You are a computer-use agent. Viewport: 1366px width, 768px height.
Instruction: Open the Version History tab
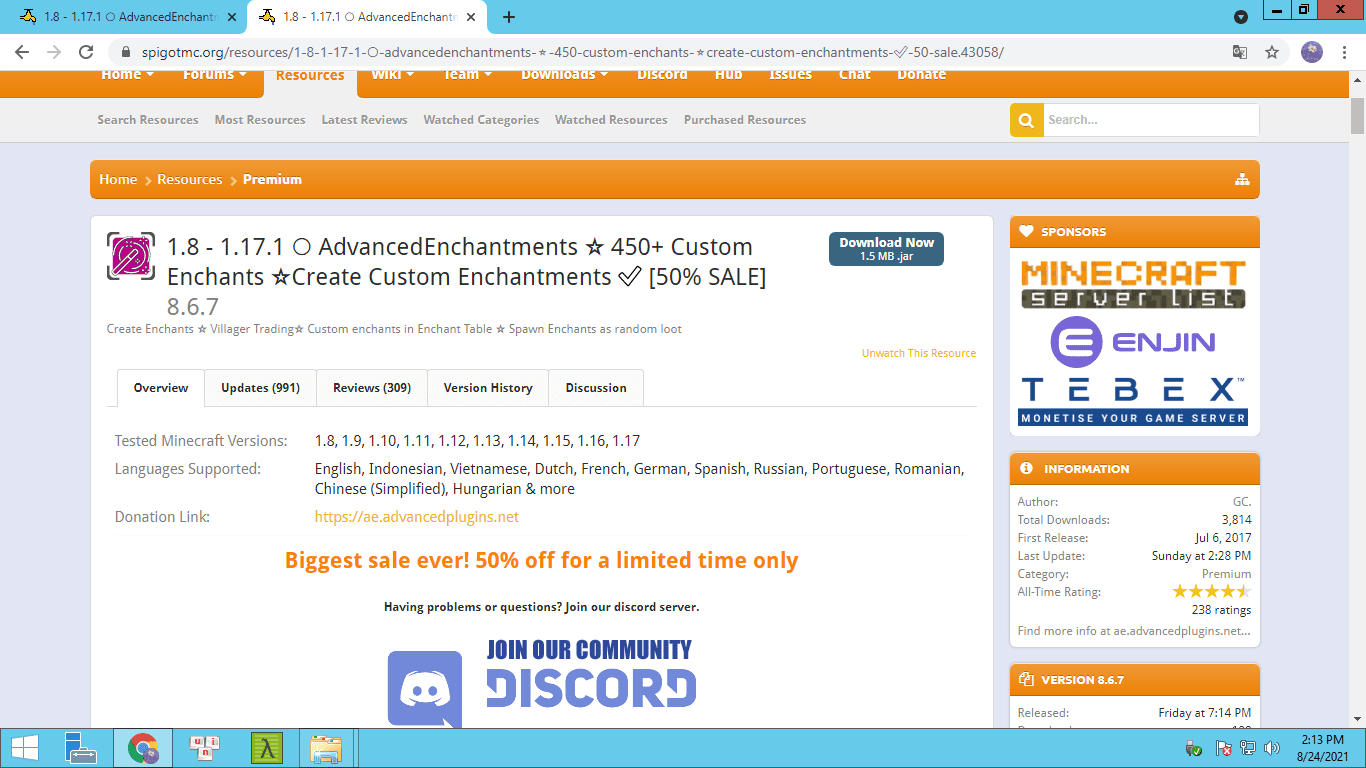pos(488,388)
